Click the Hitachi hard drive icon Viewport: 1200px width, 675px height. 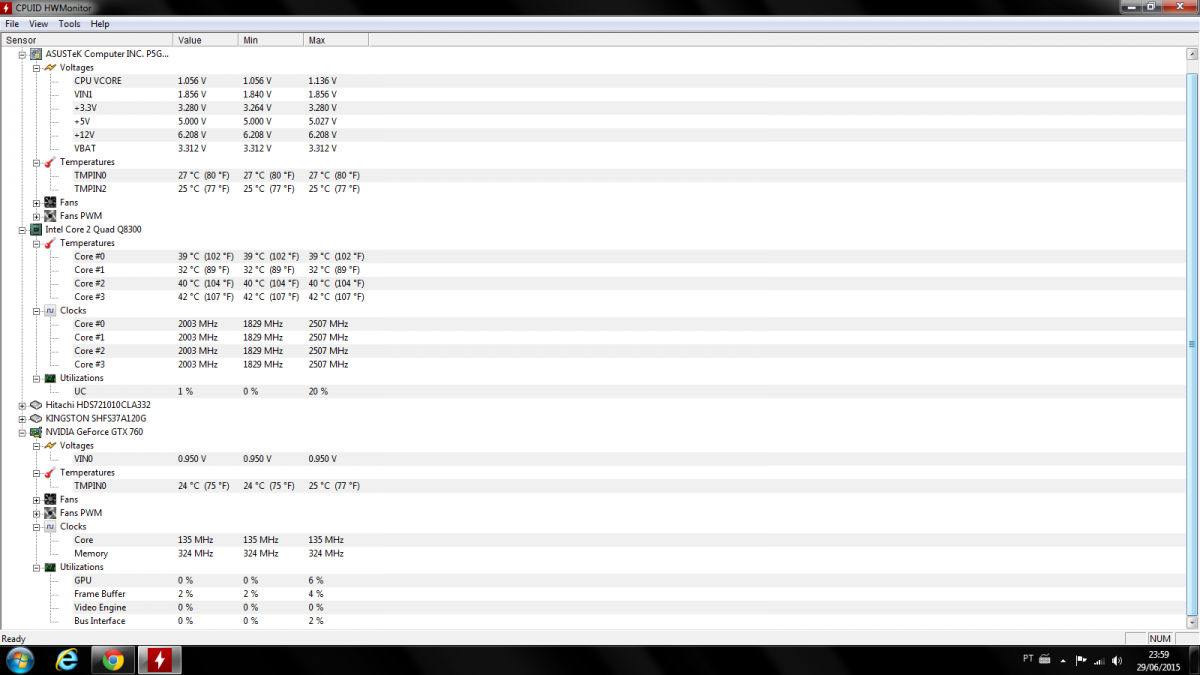click(x=36, y=405)
